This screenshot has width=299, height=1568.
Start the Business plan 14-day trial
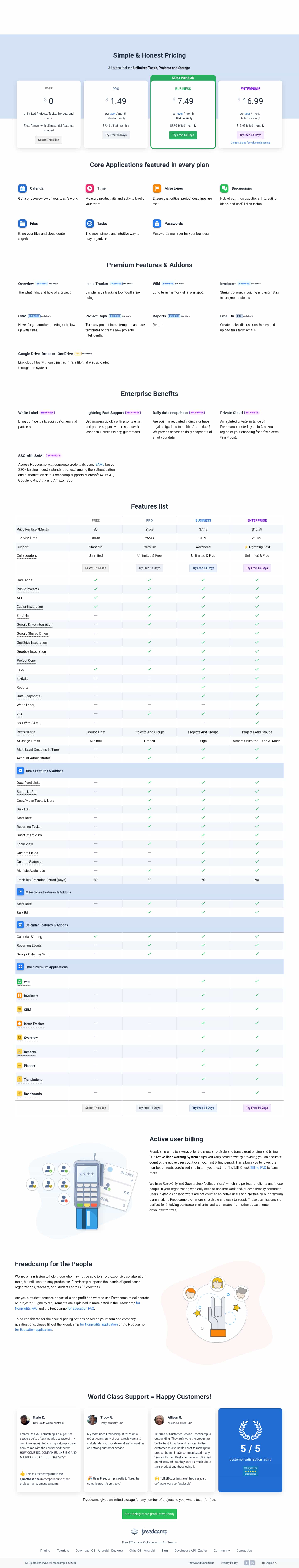pos(183,135)
